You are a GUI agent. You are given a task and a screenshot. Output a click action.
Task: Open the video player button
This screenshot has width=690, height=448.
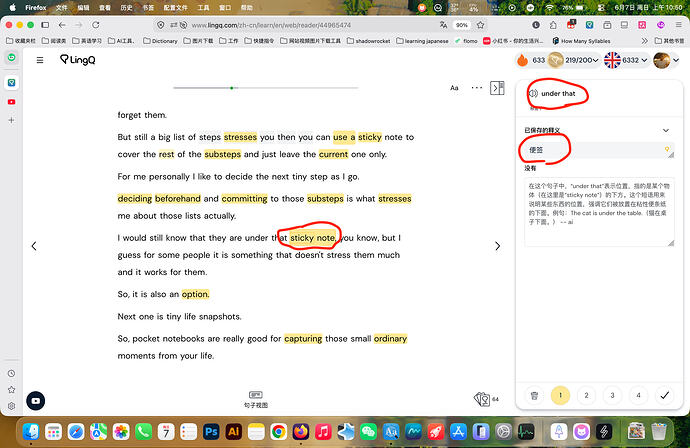point(36,401)
